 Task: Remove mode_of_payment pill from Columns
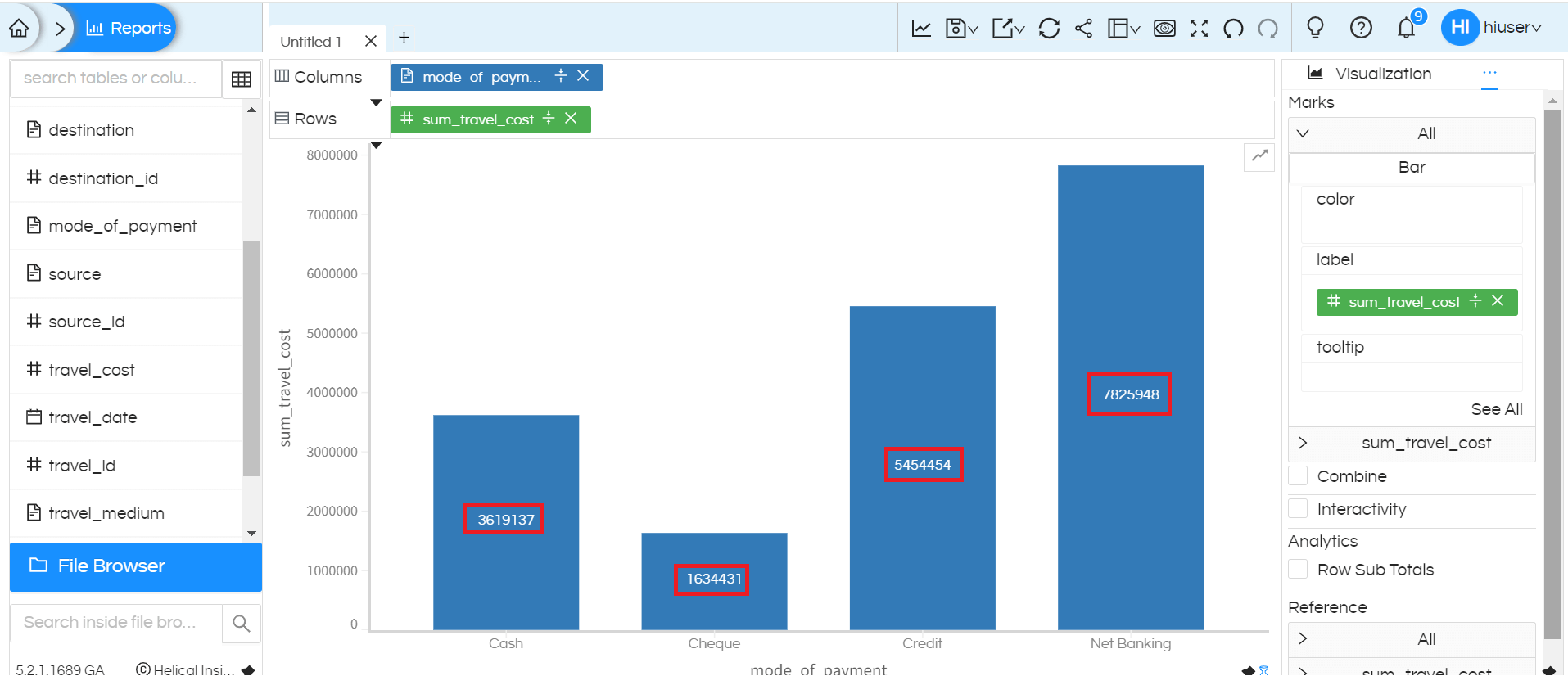[x=583, y=76]
